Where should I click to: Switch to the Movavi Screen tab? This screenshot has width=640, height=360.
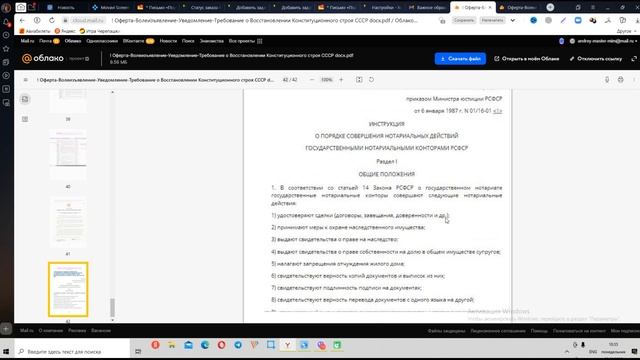coord(110,7)
